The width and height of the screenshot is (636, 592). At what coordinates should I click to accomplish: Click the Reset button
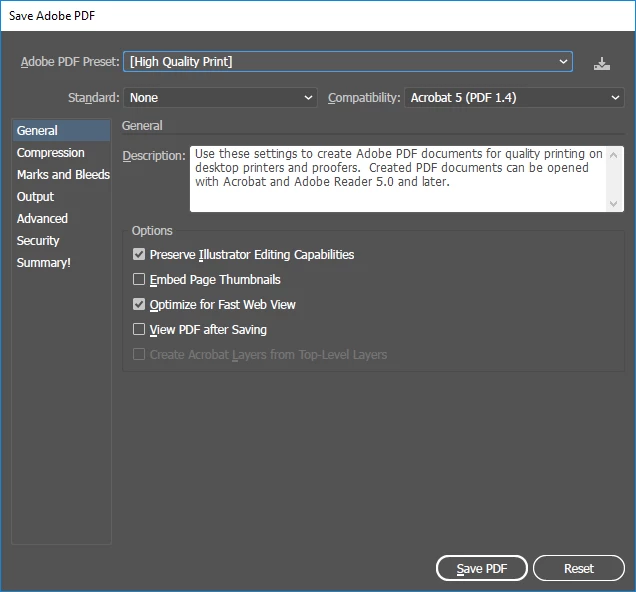pyautogui.click(x=579, y=568)
